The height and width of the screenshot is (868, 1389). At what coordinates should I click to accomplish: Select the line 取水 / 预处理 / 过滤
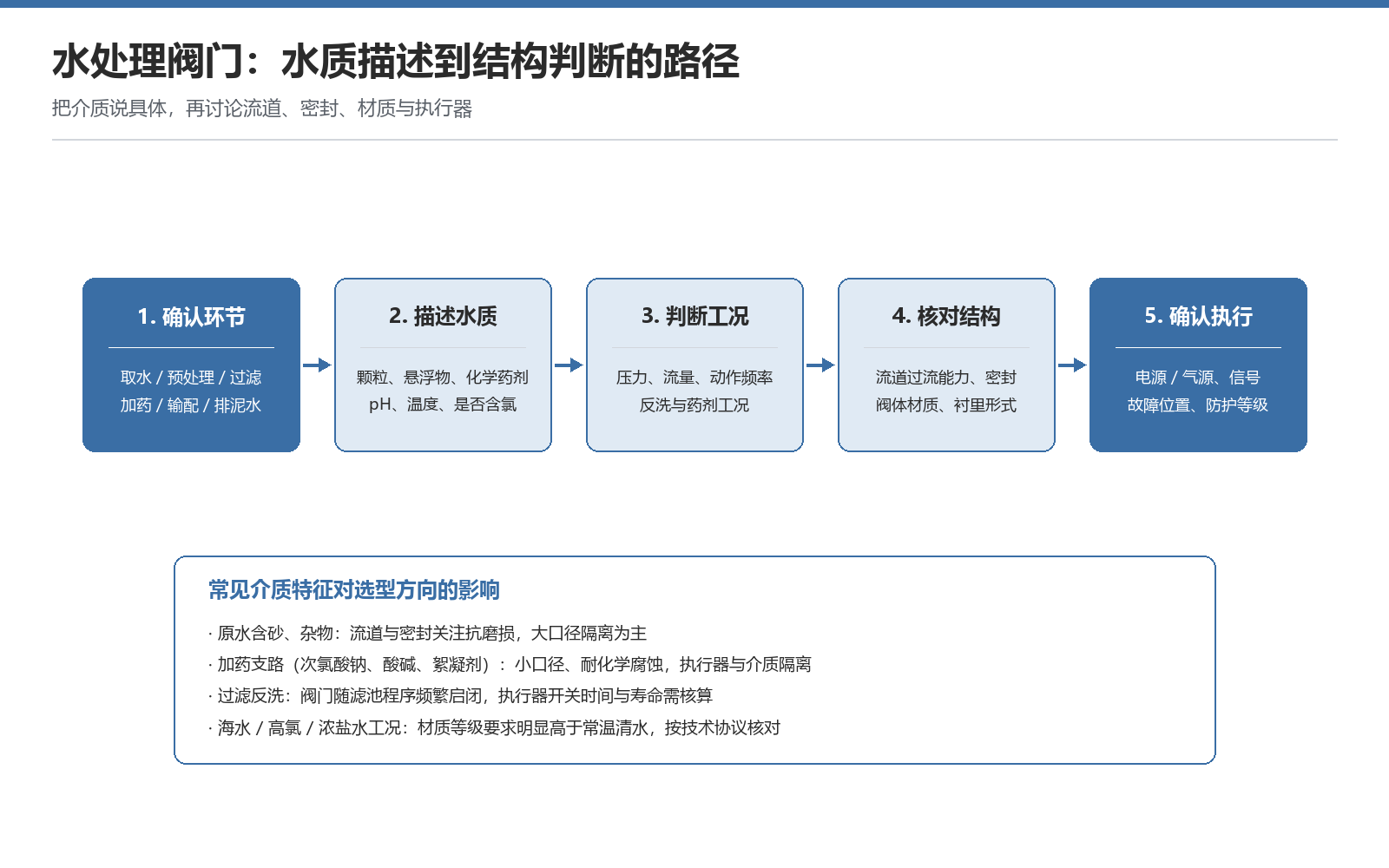pyautogui.click(x=191, y=378)
